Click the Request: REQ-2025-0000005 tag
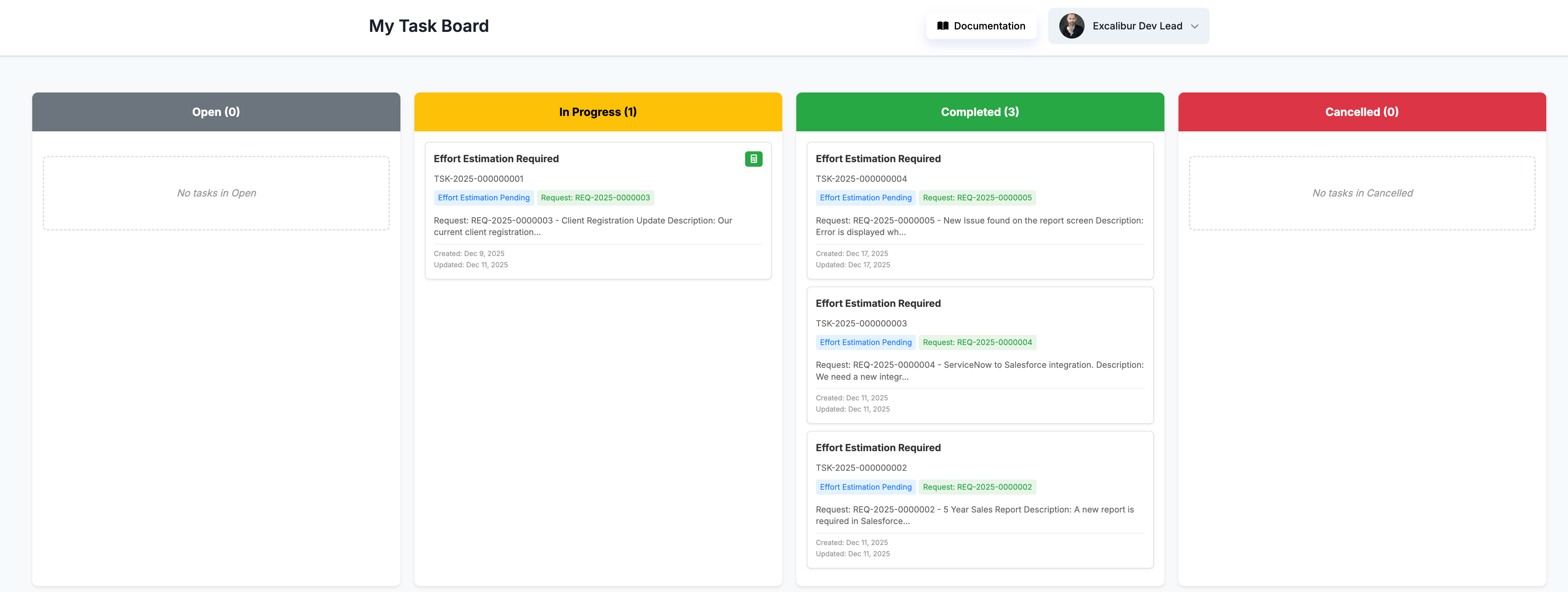Viewport: 1568px width, 592px height. coord(977,198)
